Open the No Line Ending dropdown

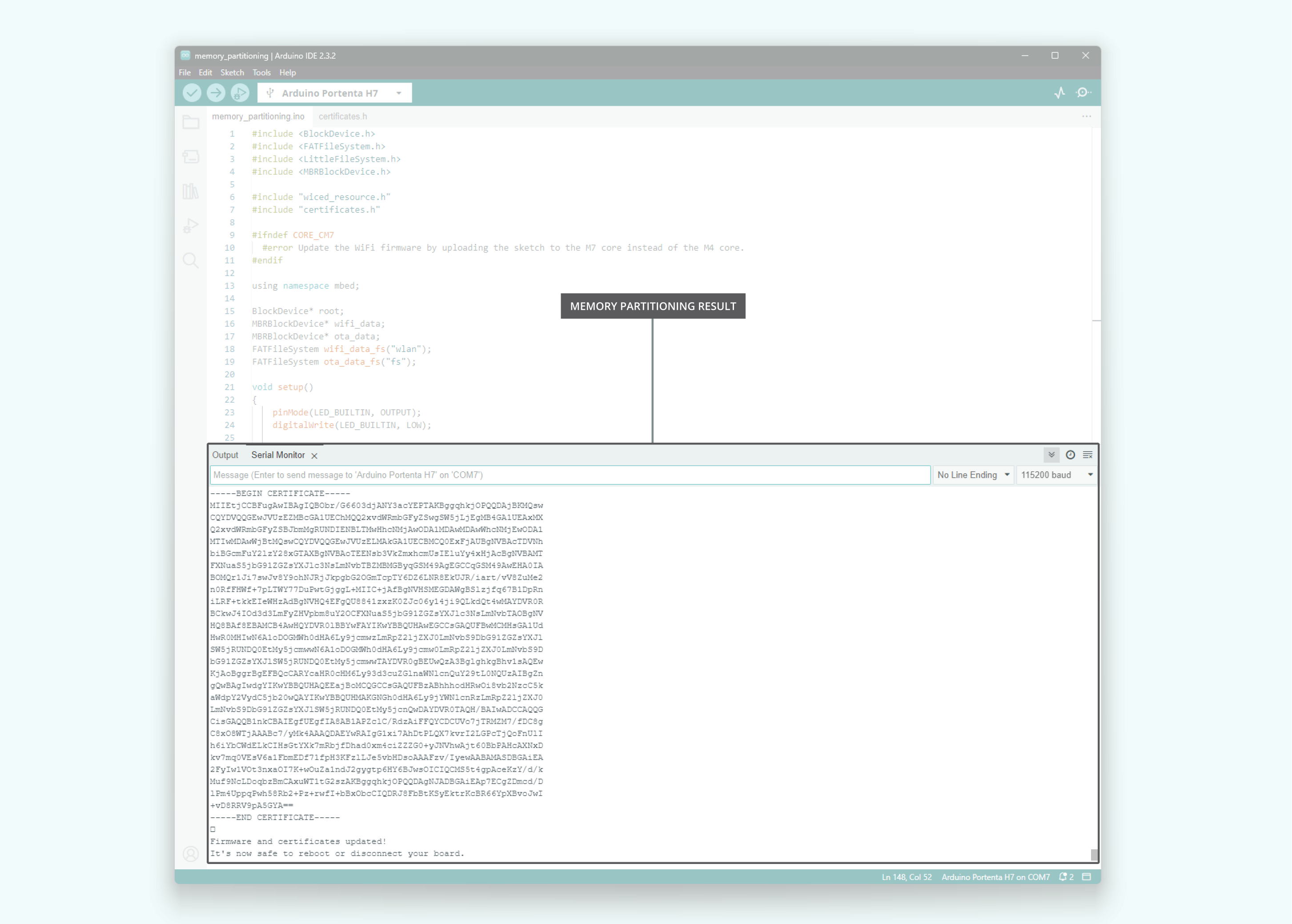973,475
